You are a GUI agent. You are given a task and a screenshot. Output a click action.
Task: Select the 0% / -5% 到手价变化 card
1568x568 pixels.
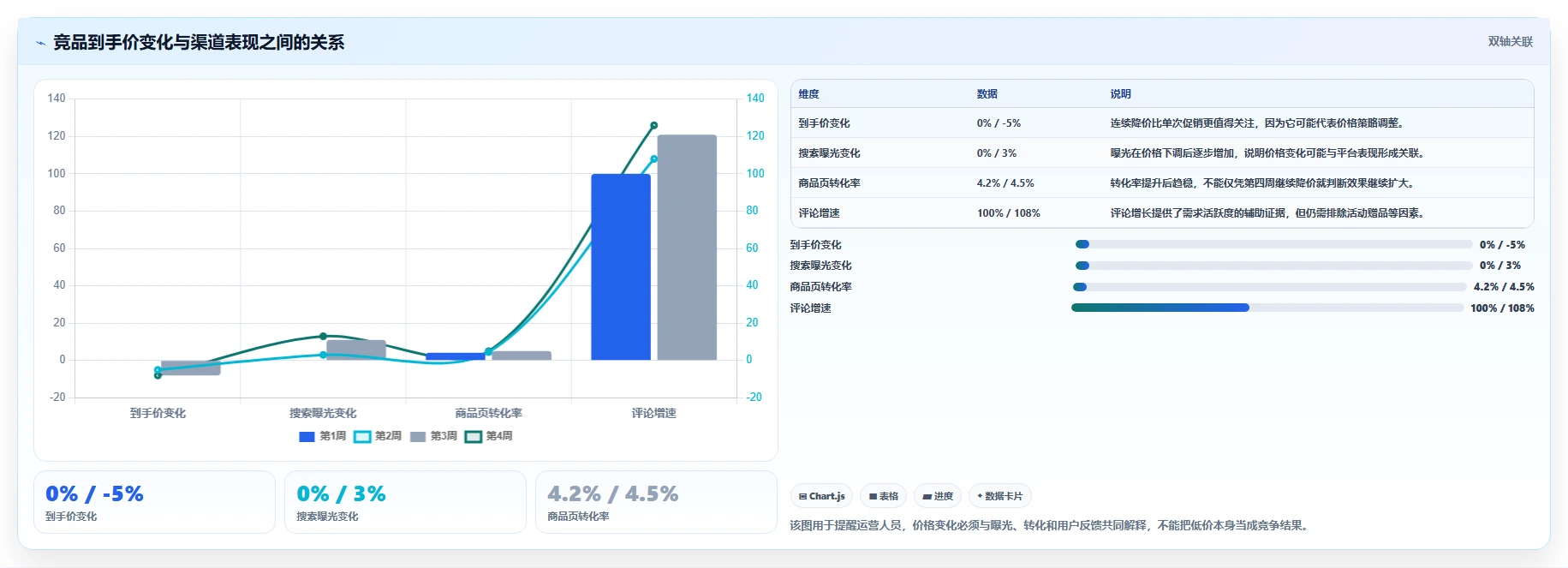pyautogui.click(x=154, y=502)
